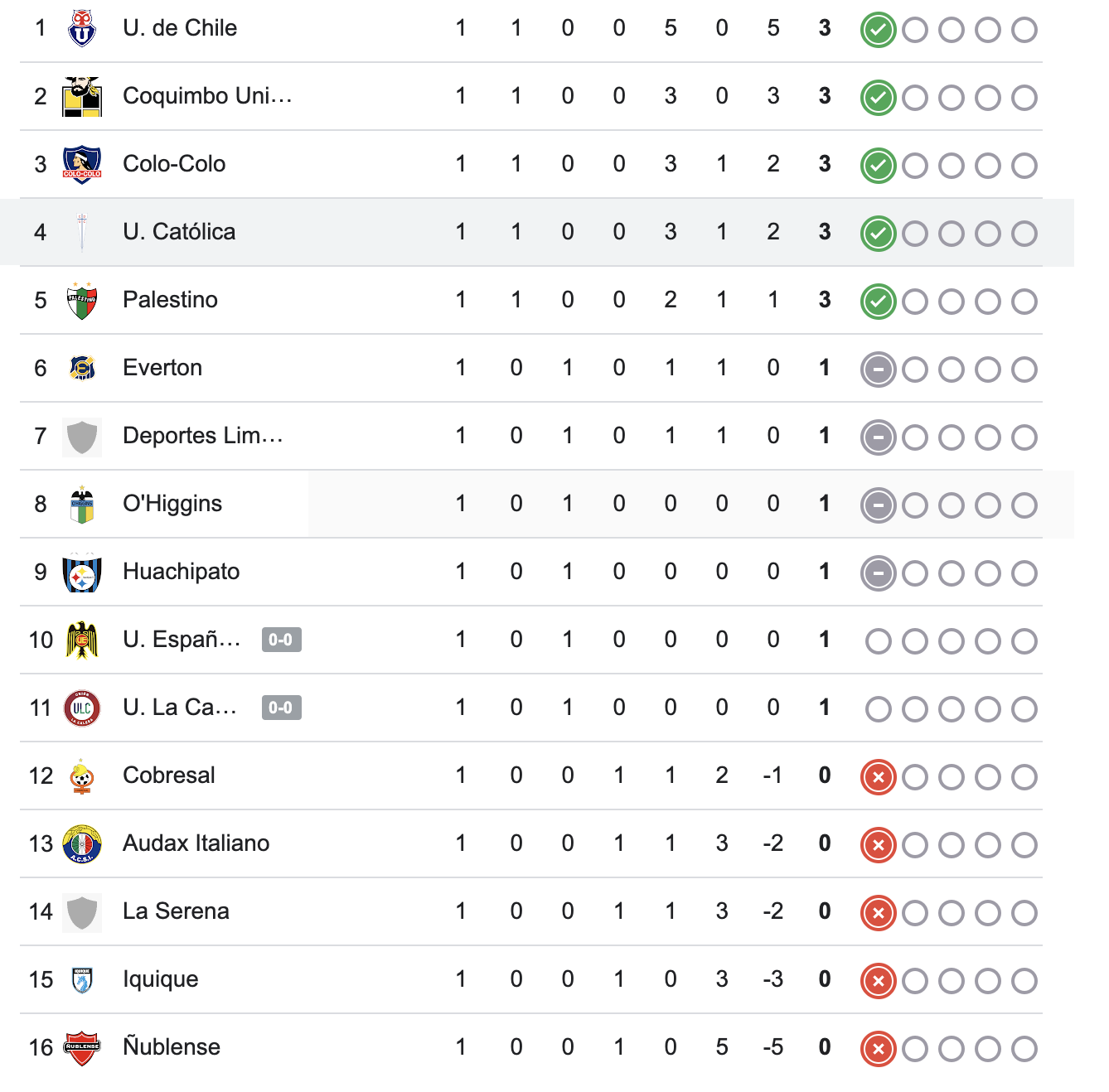The height and width of the screenshot is (1092, 1109).
Task: Click the U. de Chile crest
Action: [81, 27]
